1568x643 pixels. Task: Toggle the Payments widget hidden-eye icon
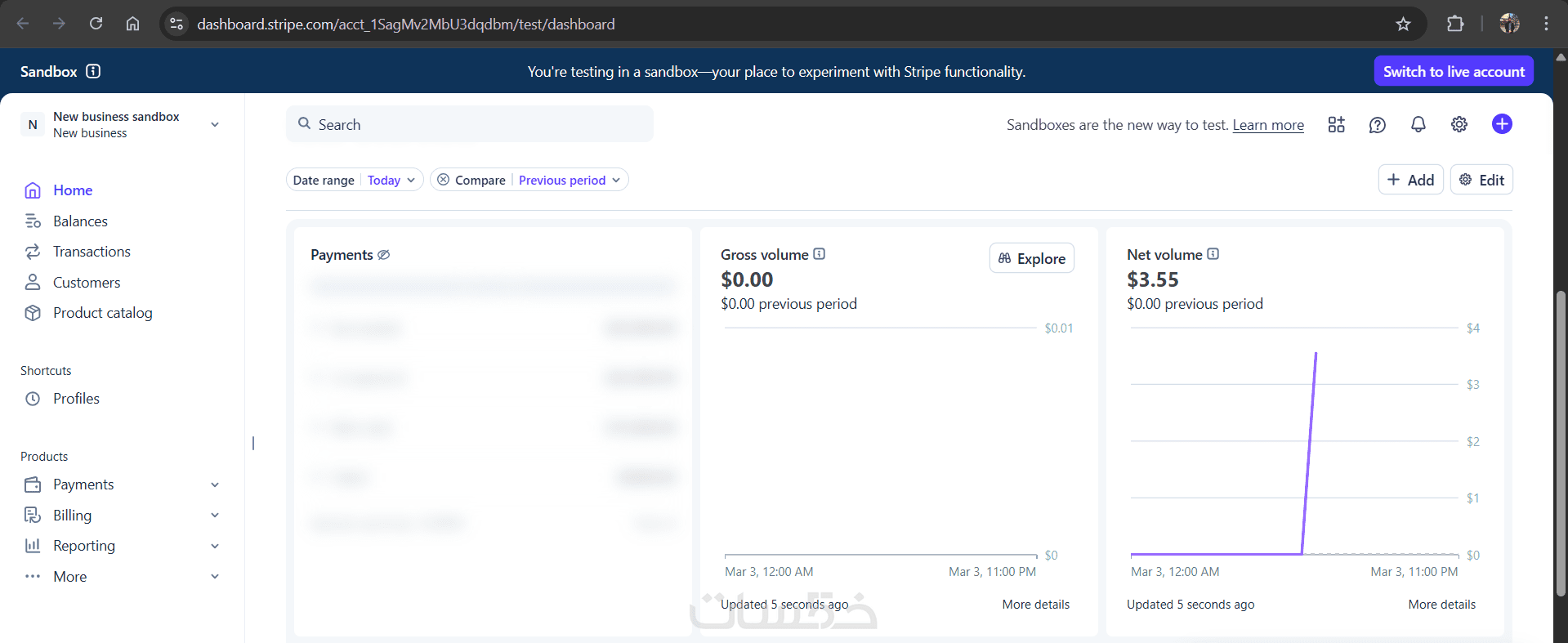383,255
